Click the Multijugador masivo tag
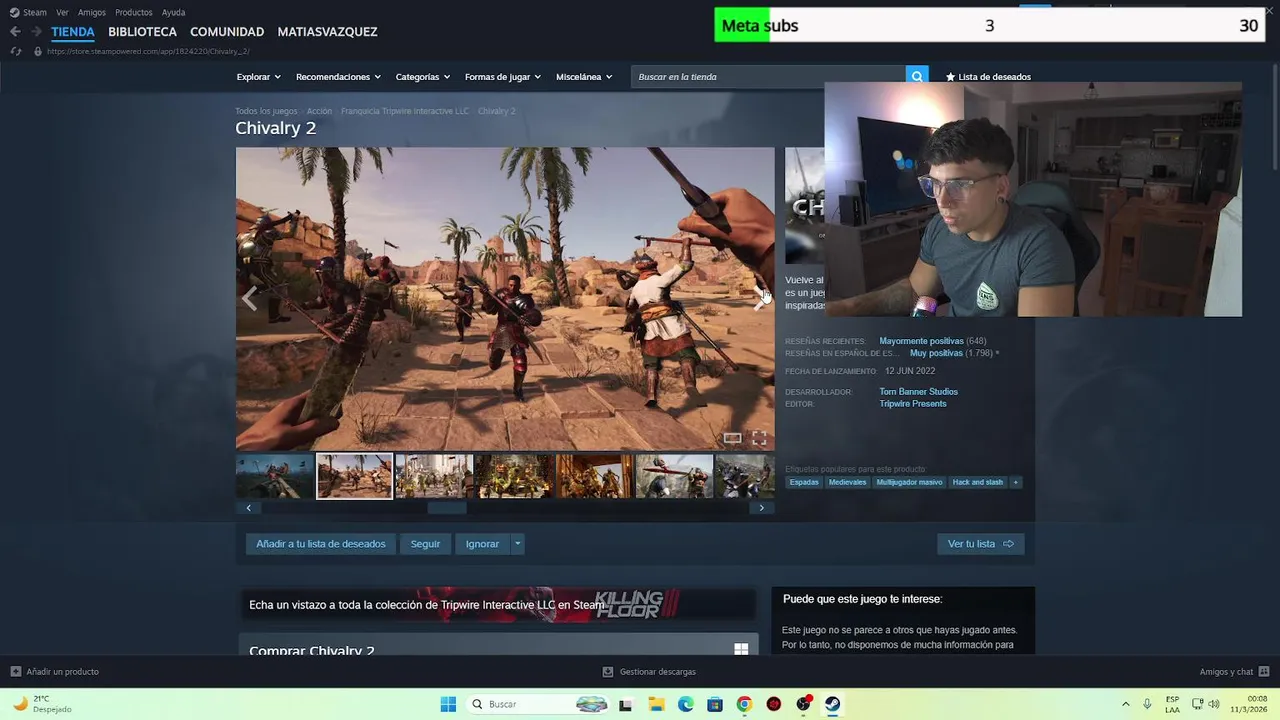The width and height of the screenshot is (1280, 720). coord(909,482)
